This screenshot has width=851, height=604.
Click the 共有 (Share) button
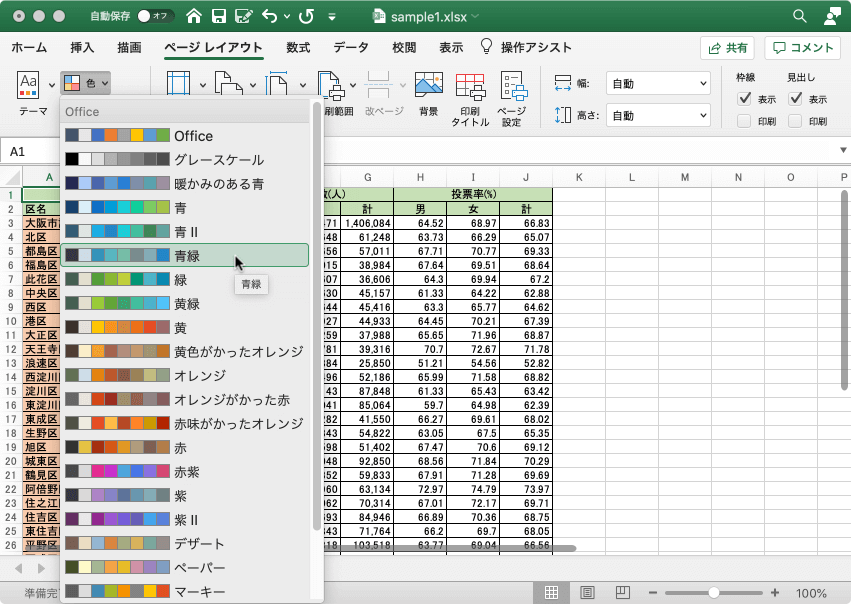[727, 47]
